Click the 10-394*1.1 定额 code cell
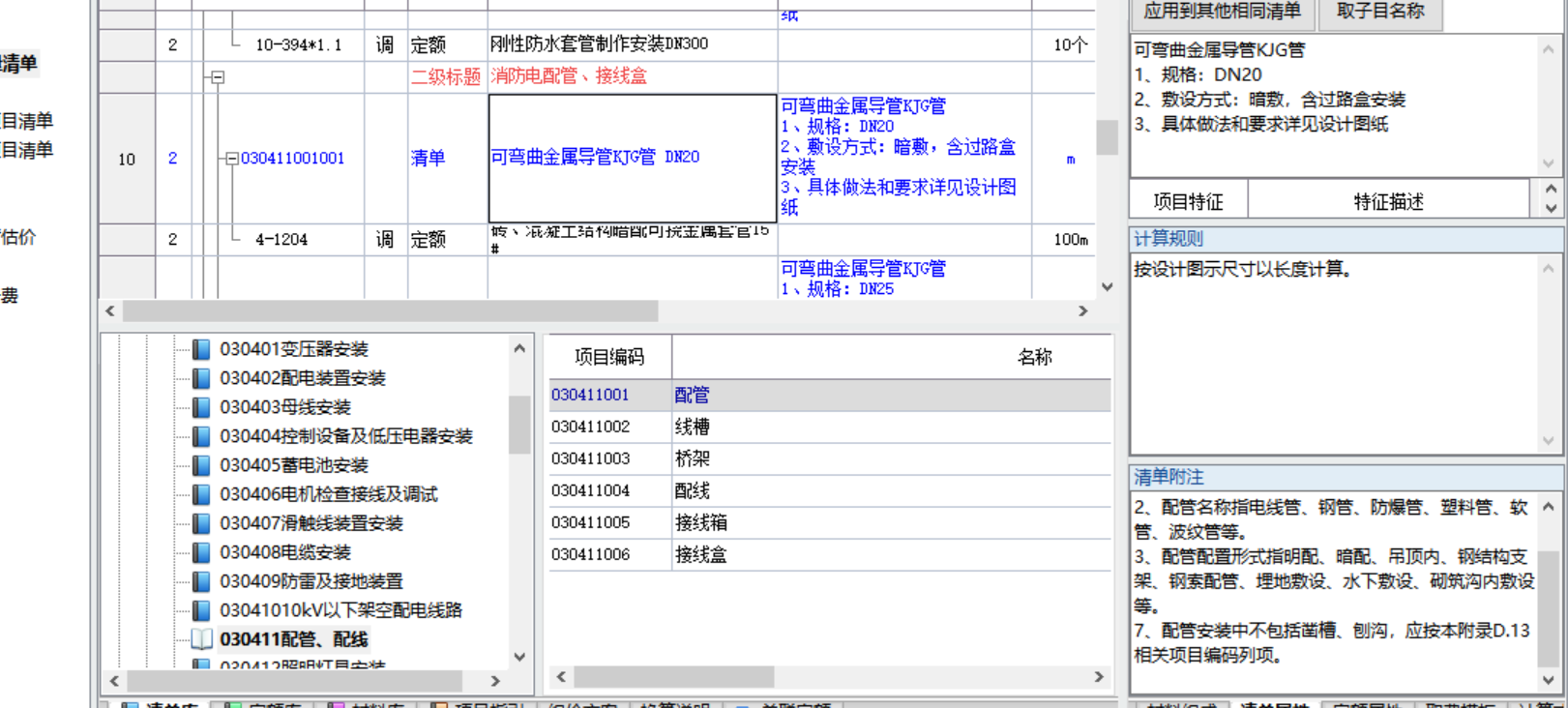 pyautogui.click(x=298, y=45)
